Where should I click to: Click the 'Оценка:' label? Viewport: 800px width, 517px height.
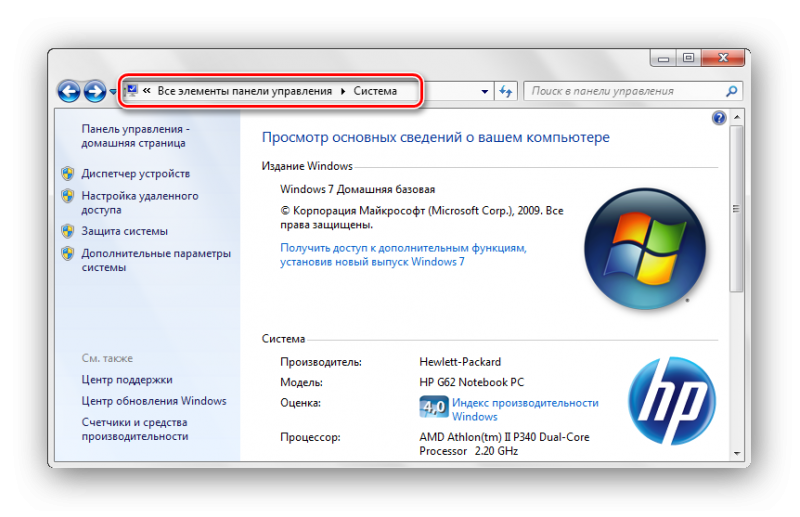tap(301, 403)
